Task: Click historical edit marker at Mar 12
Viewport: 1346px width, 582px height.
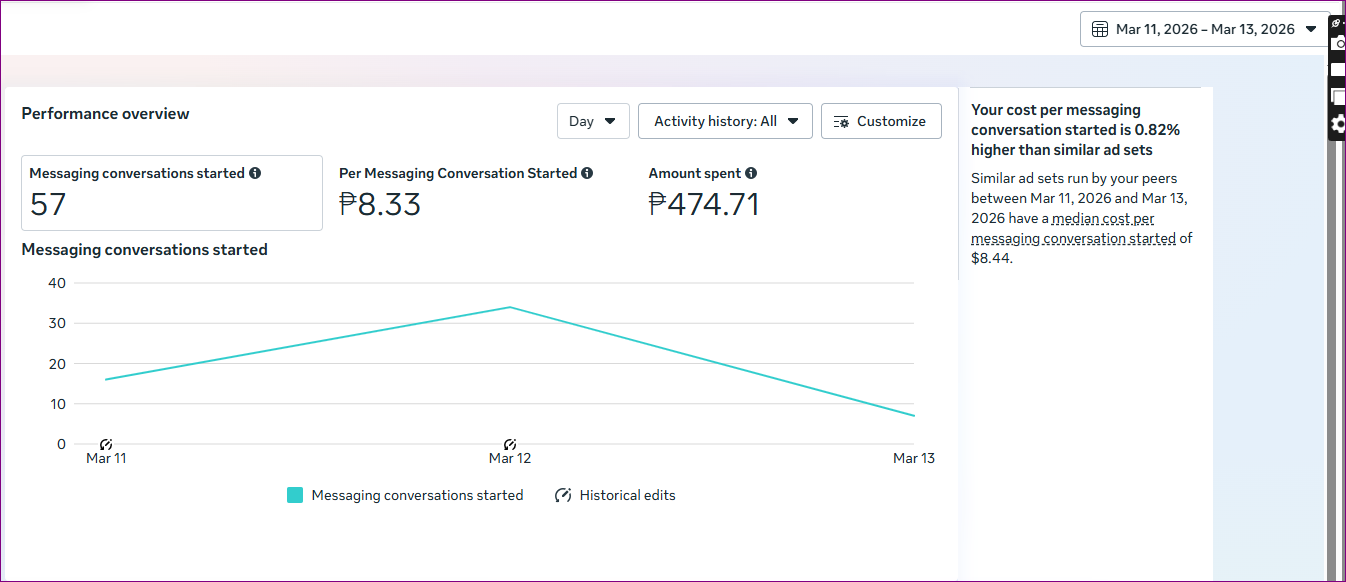Action: coord(510,444)
